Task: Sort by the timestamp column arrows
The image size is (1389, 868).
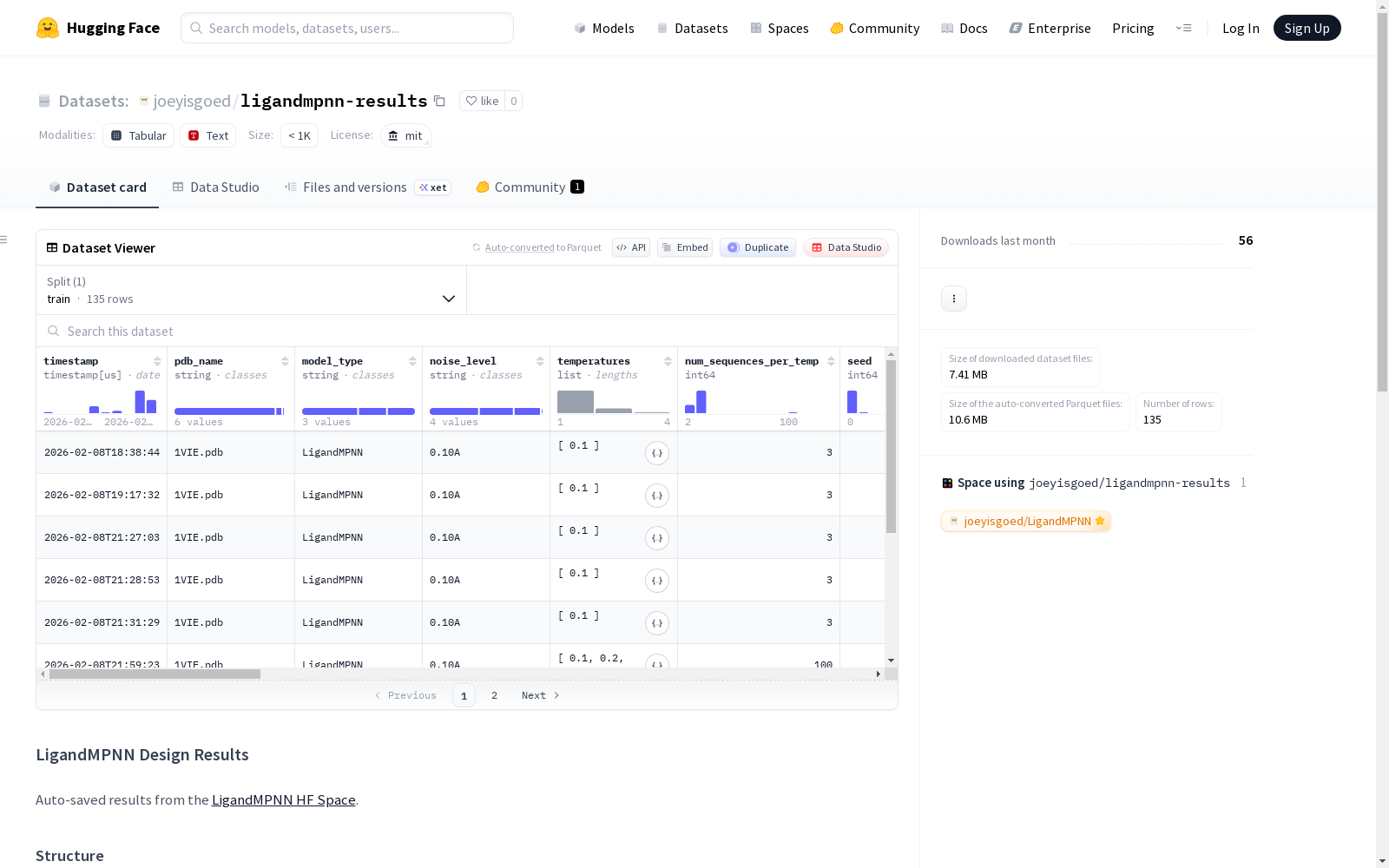Action: pos(157,361)
